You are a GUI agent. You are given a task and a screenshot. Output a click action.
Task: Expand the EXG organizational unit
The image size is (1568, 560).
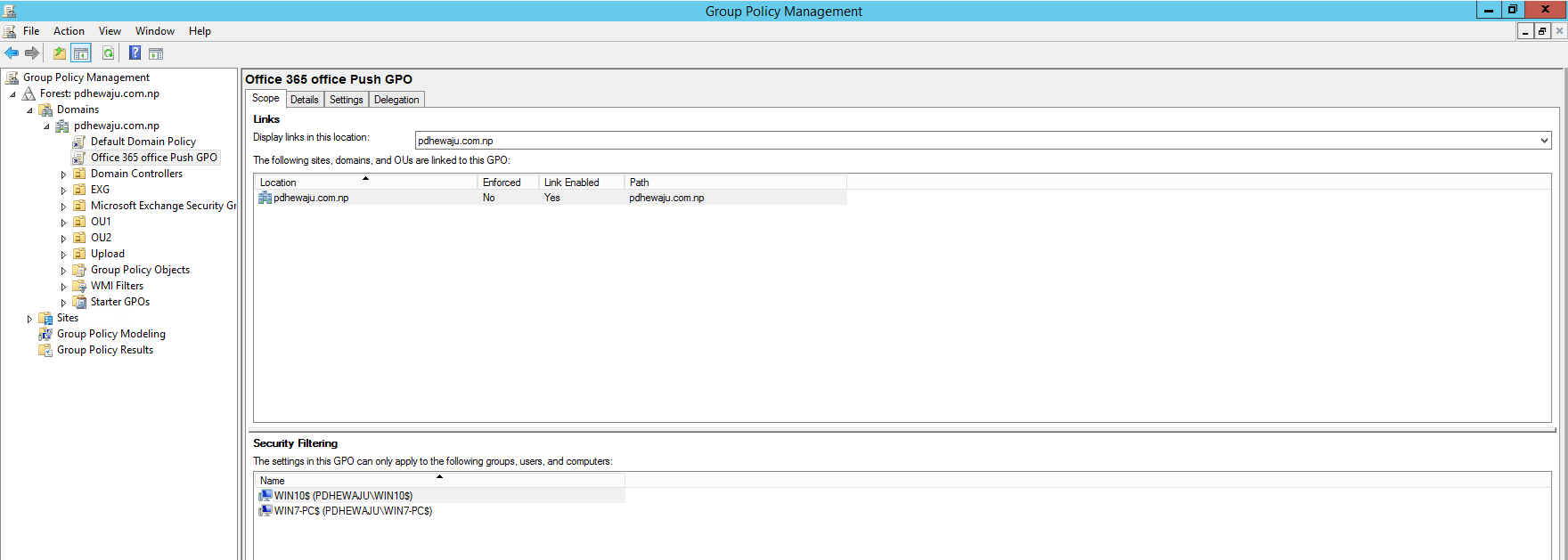[63, 191]
